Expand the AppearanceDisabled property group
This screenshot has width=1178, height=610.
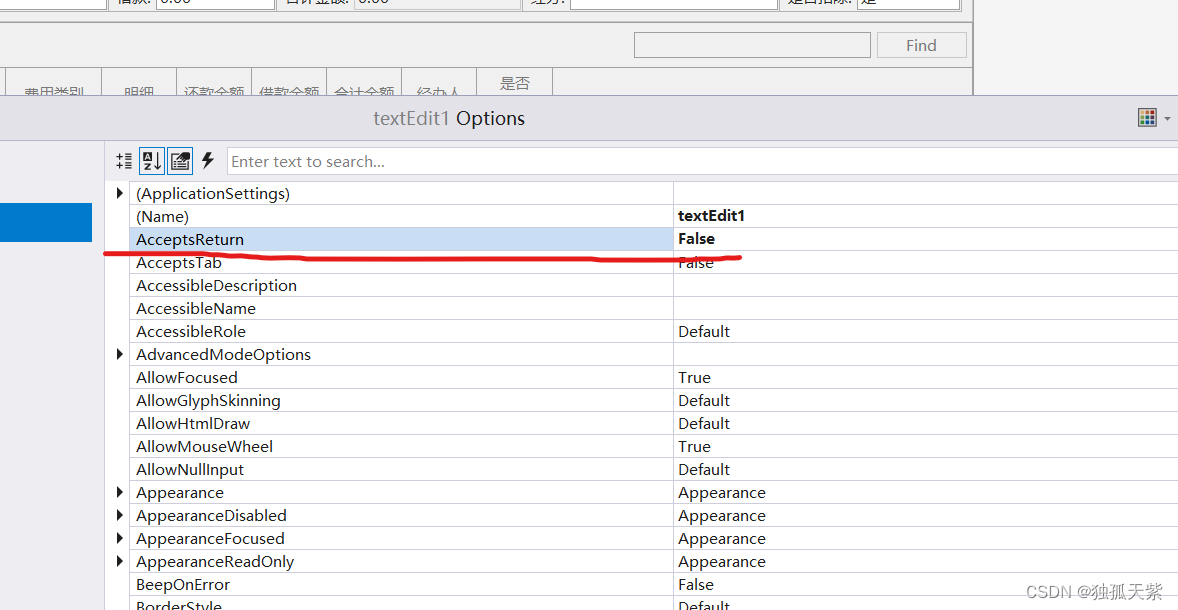[119, 515]
